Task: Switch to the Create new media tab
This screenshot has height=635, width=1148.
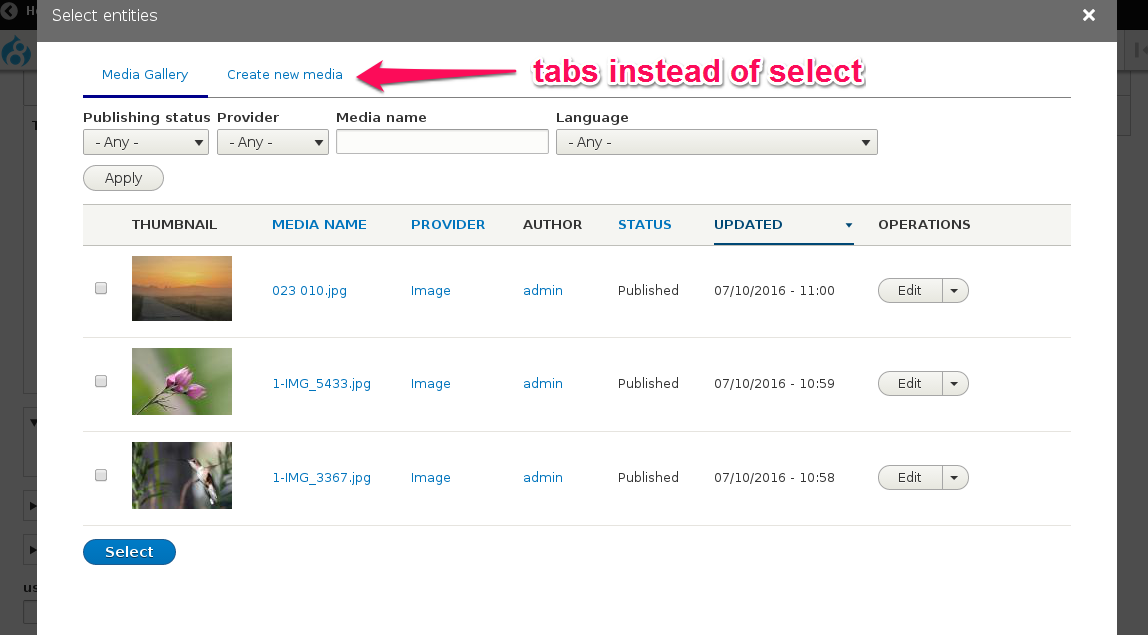Action: click(284, 75)
